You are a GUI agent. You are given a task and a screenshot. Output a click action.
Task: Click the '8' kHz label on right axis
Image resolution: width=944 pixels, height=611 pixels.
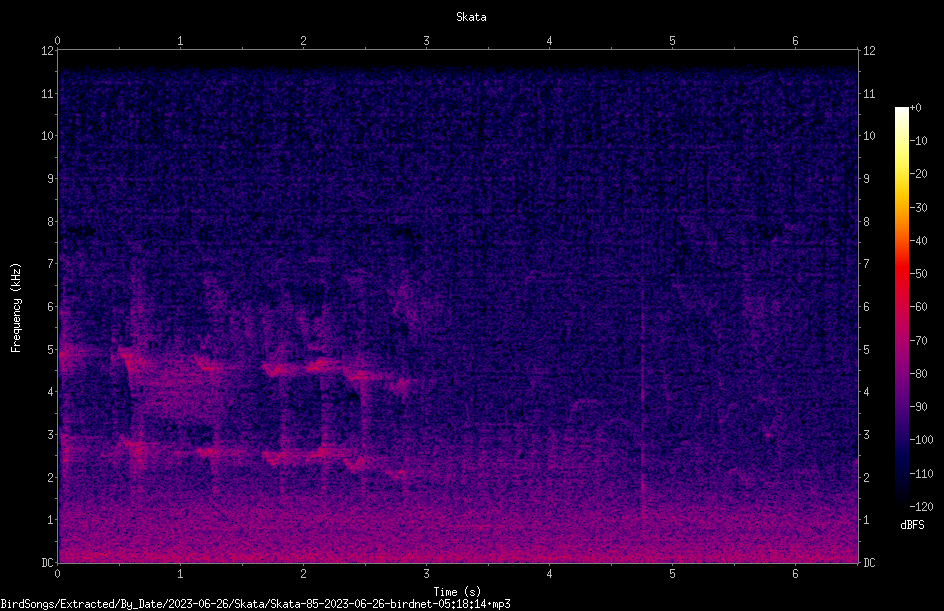pos(866,222)
